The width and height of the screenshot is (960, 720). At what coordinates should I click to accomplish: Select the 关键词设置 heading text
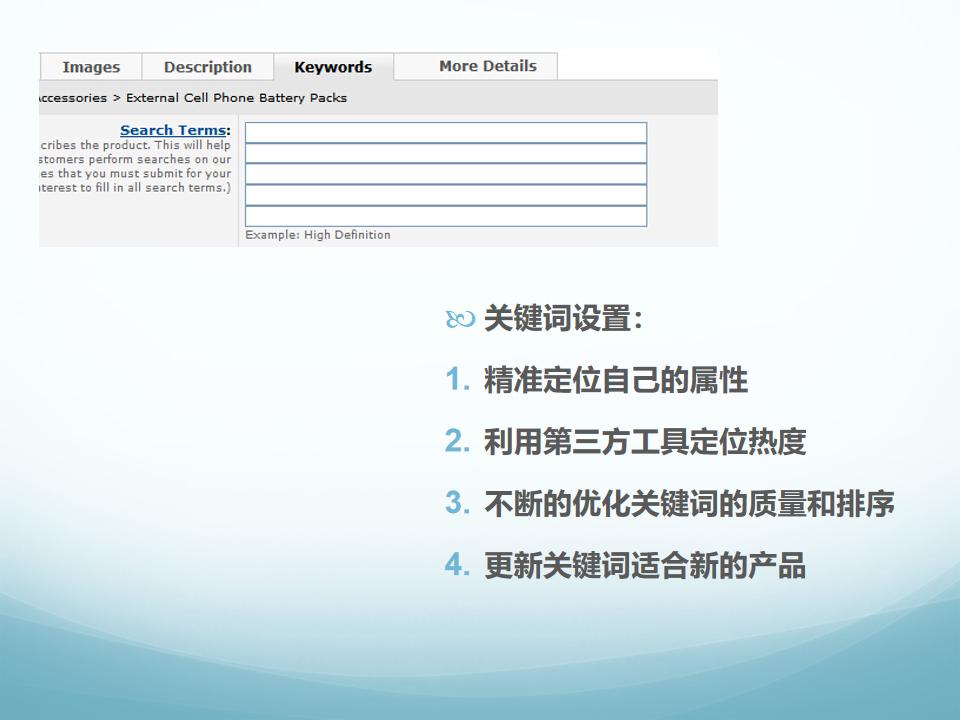click(563, 320)
